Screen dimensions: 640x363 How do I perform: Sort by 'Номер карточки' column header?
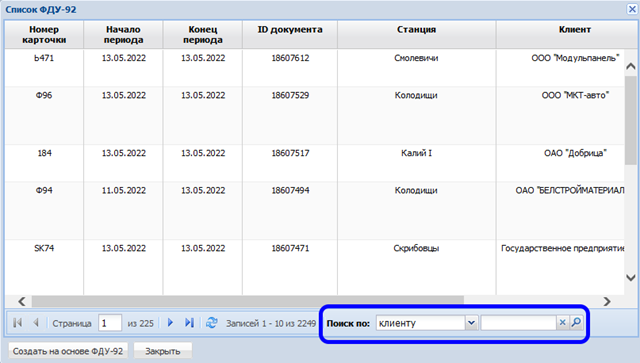44,35
